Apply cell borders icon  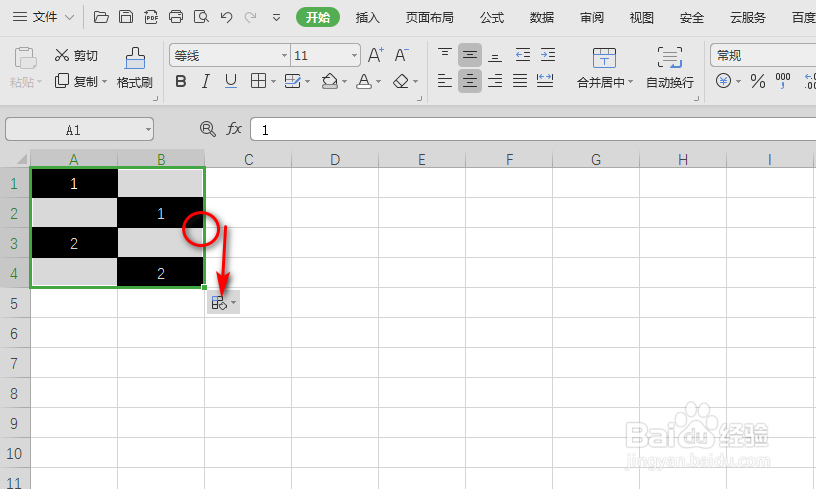(258, 81)
